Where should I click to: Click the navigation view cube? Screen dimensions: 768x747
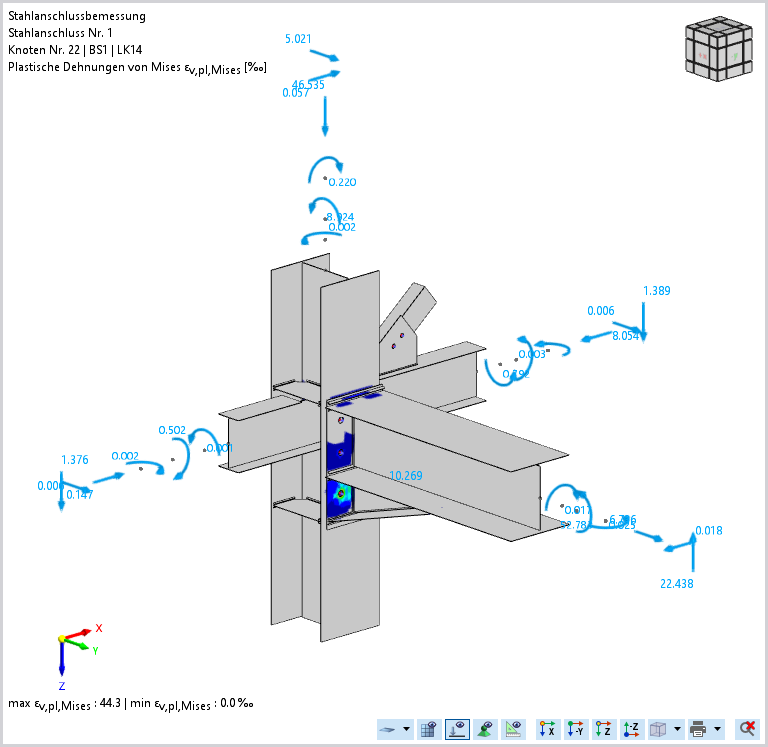pyautogui.click(x=719, y=48)
